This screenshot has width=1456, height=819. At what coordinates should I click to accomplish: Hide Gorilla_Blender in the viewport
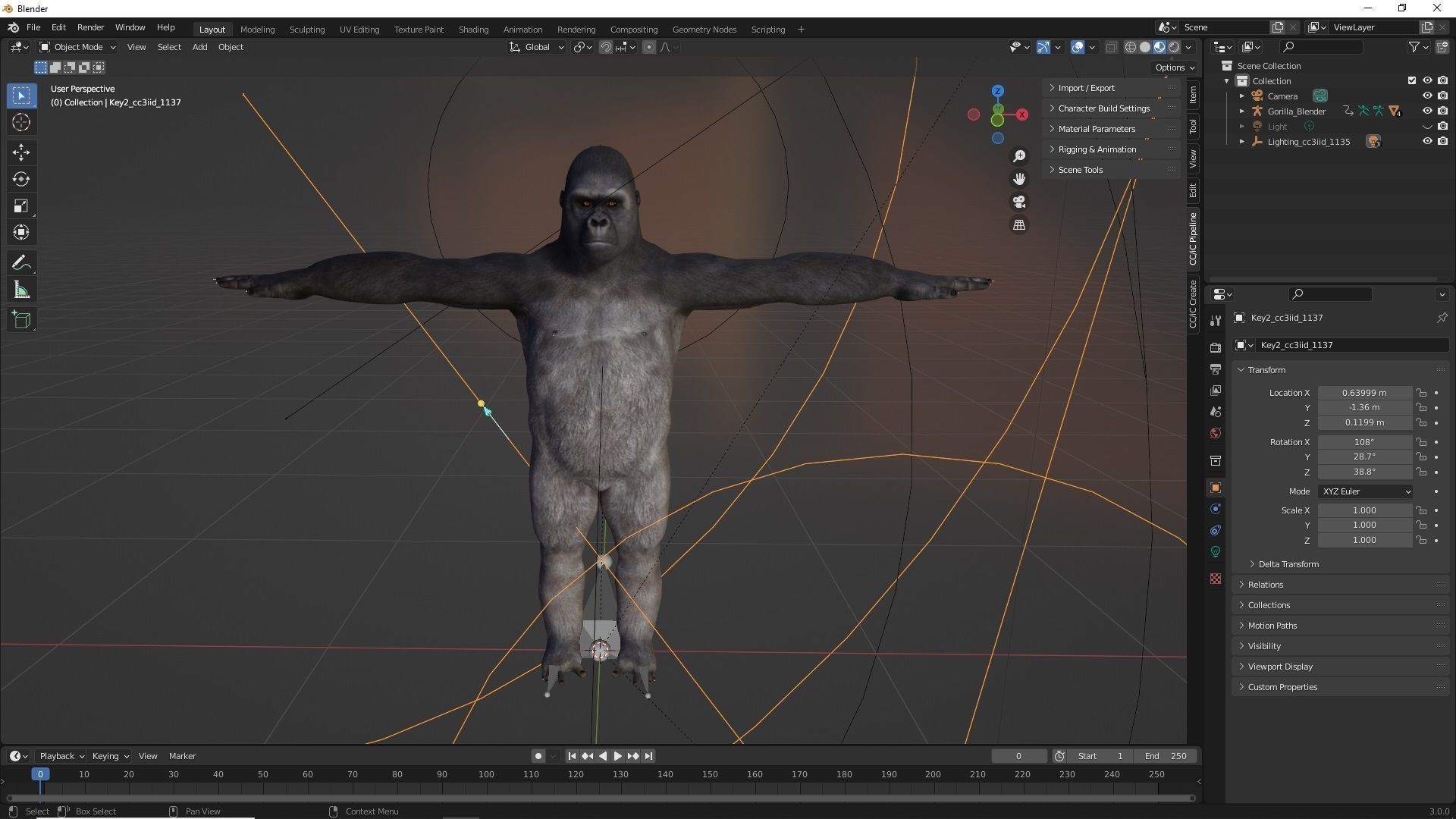(1427, 111)
